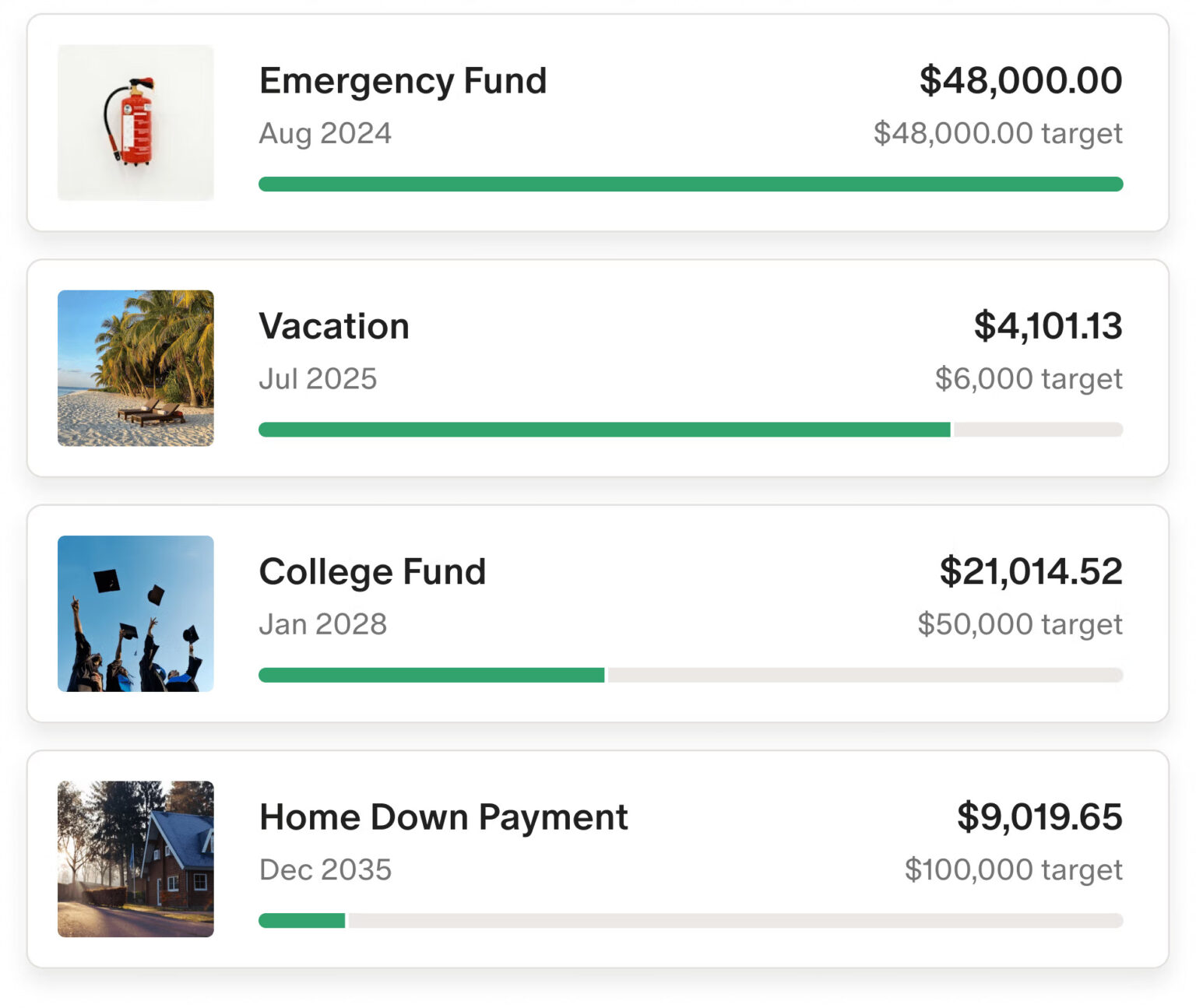
Task: Click the Home Down Payment progress bar
Action: click(691, 920)
